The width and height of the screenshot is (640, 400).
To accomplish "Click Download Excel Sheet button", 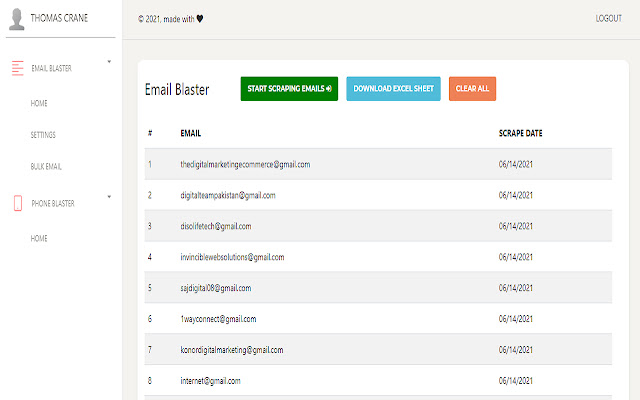I will 393,89.
